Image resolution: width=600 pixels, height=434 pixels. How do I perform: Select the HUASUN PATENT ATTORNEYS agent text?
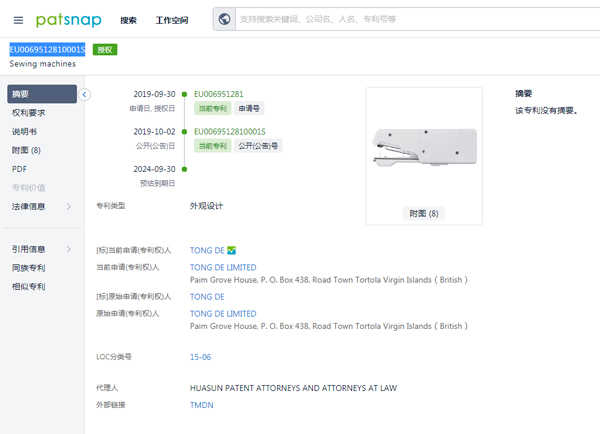pos(293,388)
